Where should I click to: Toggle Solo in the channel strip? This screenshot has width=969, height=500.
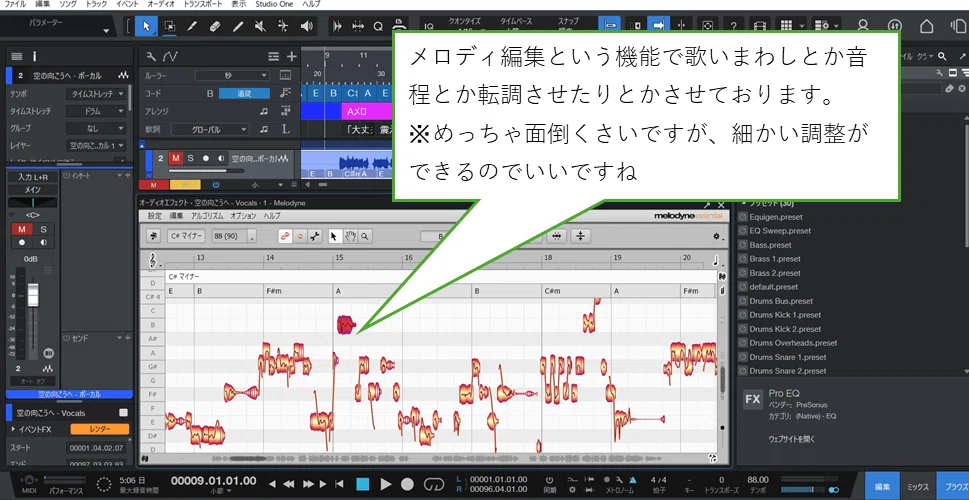pyautogui.click(x=43, y=229)
